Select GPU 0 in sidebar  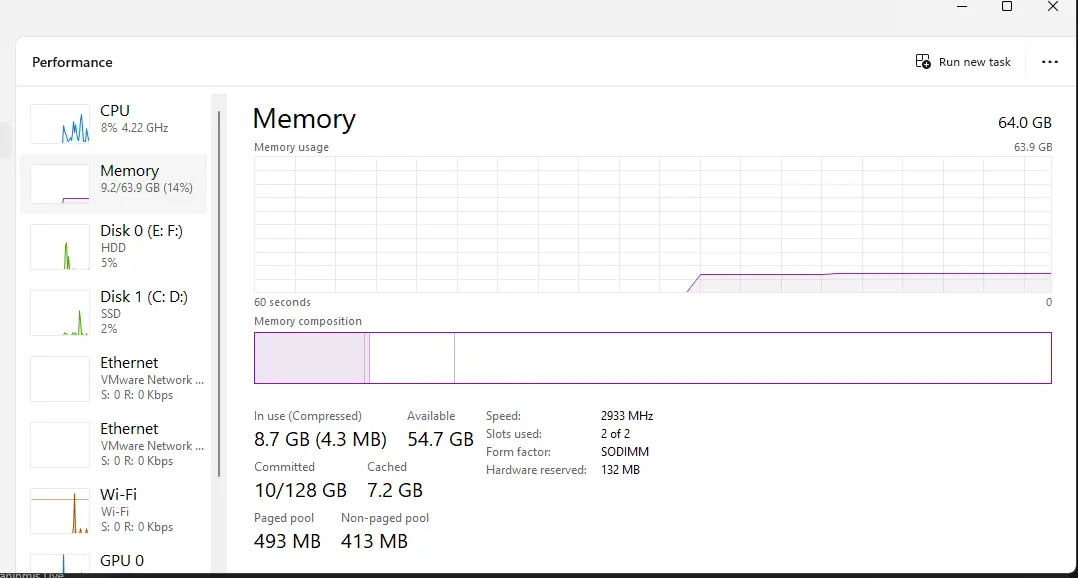pos(113,561)
